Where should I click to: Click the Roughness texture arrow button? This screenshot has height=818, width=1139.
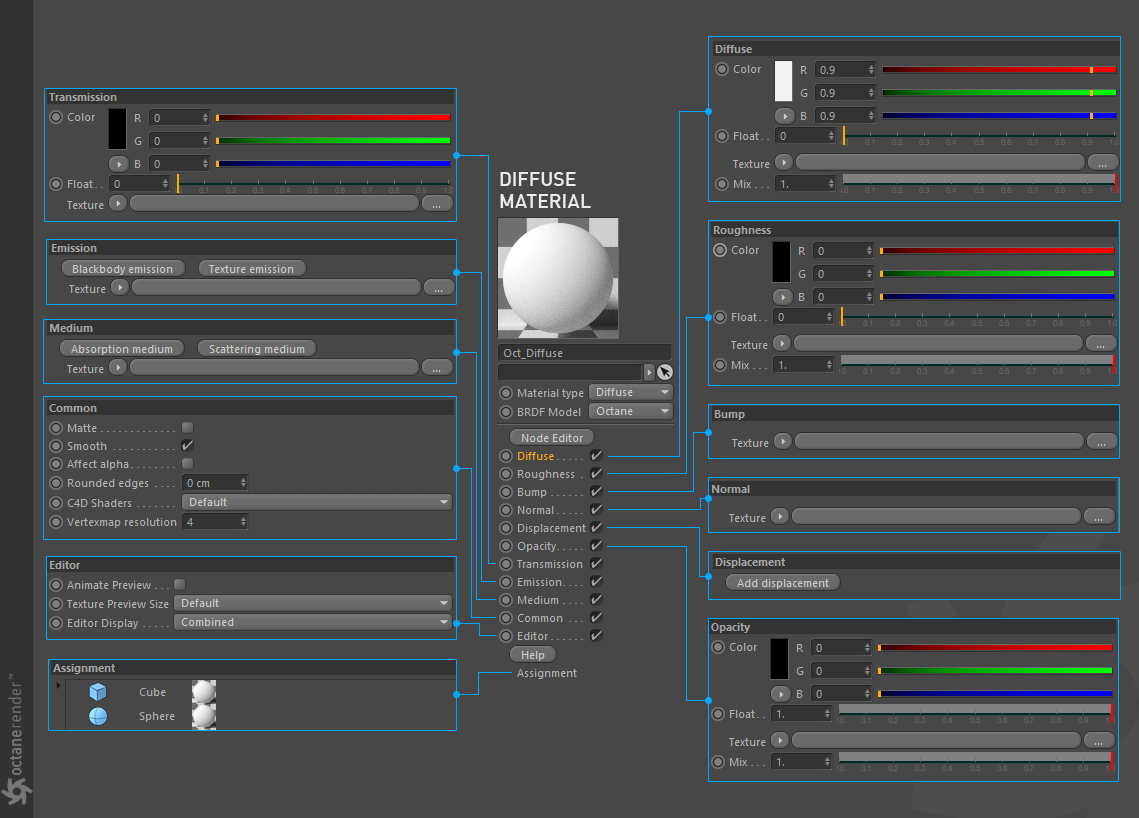click(x=781, y=344)
